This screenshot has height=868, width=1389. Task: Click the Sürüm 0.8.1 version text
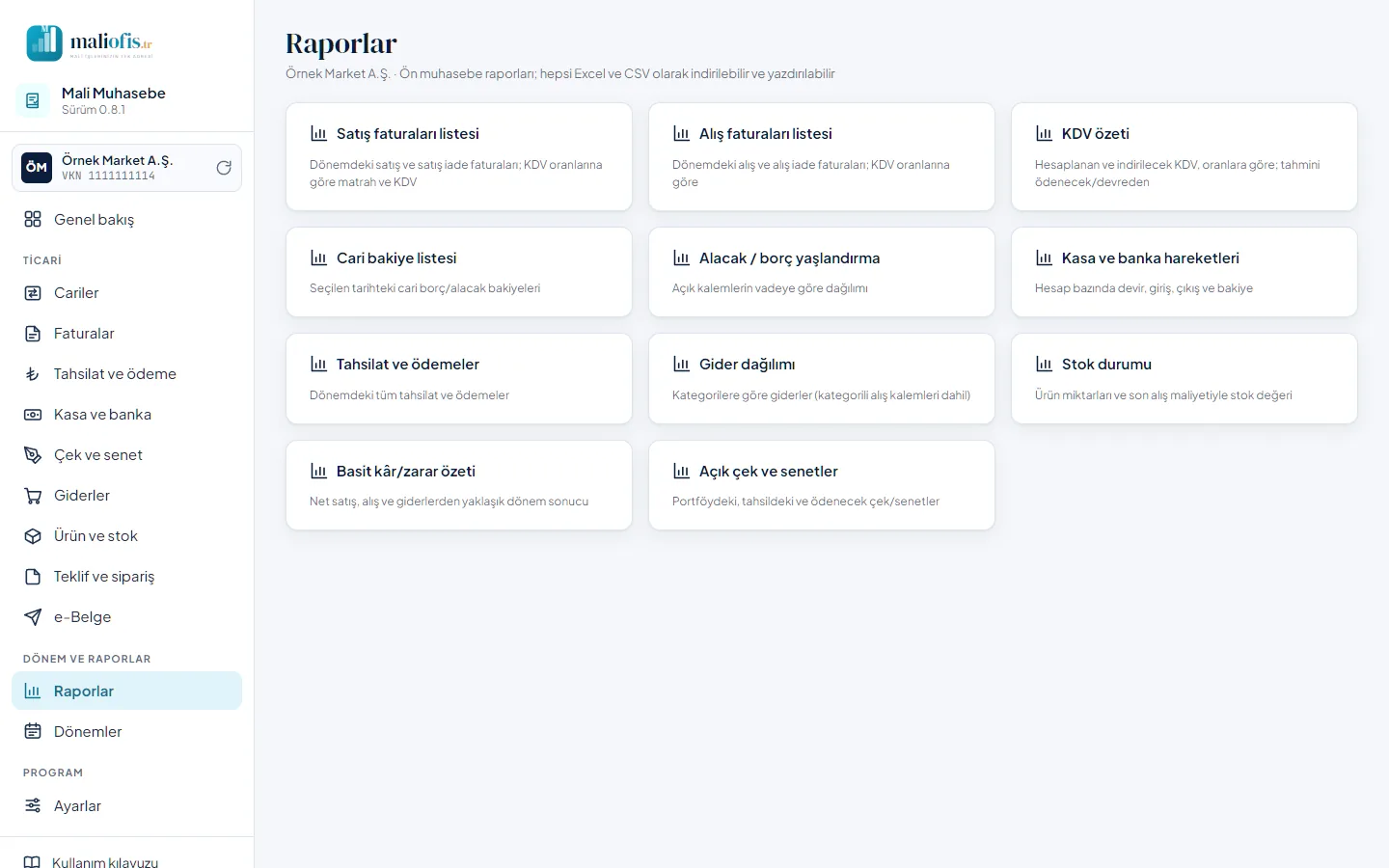pos(94,110)
